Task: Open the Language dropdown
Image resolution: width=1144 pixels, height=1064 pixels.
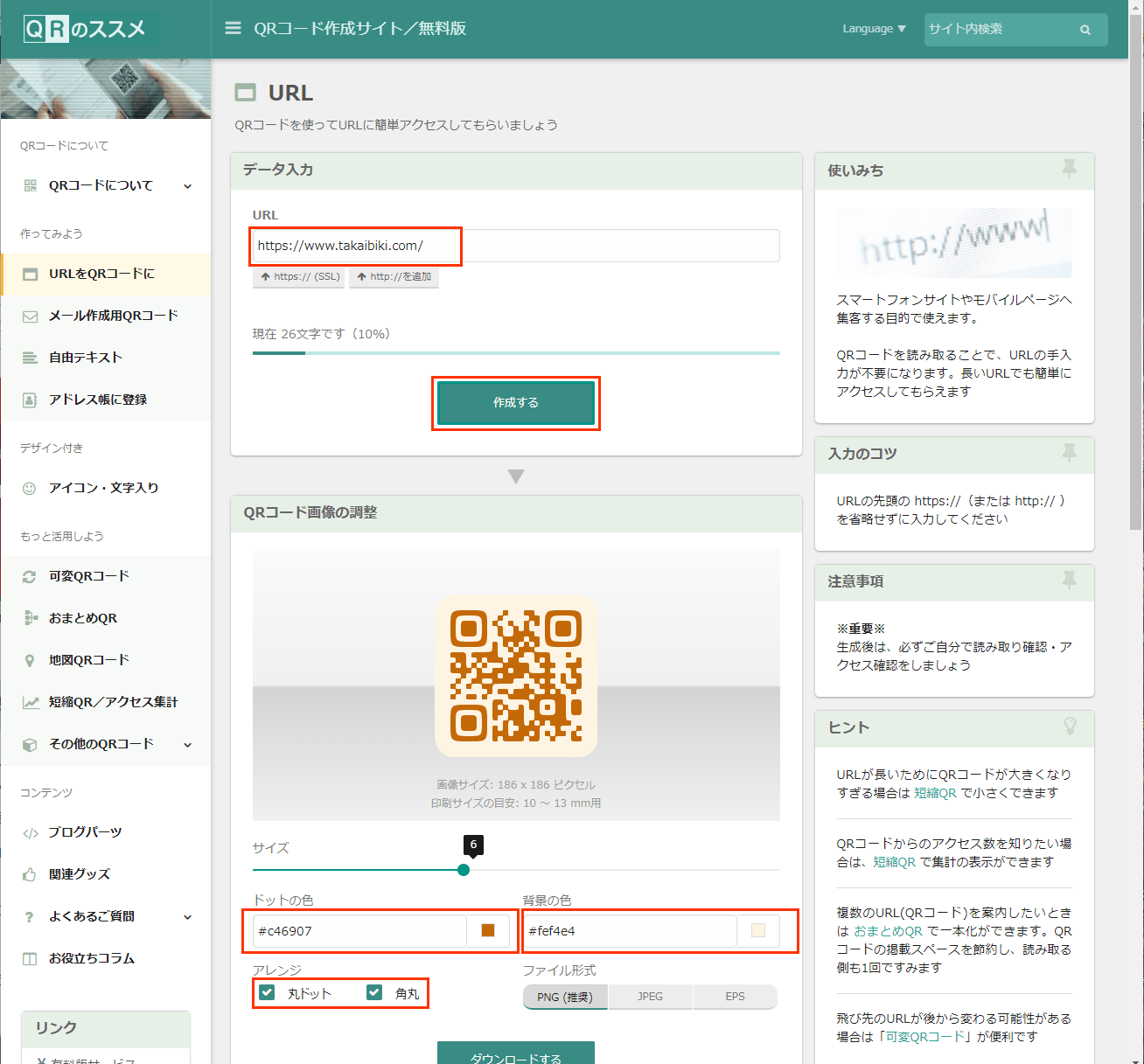Action: tap(874, 29)
